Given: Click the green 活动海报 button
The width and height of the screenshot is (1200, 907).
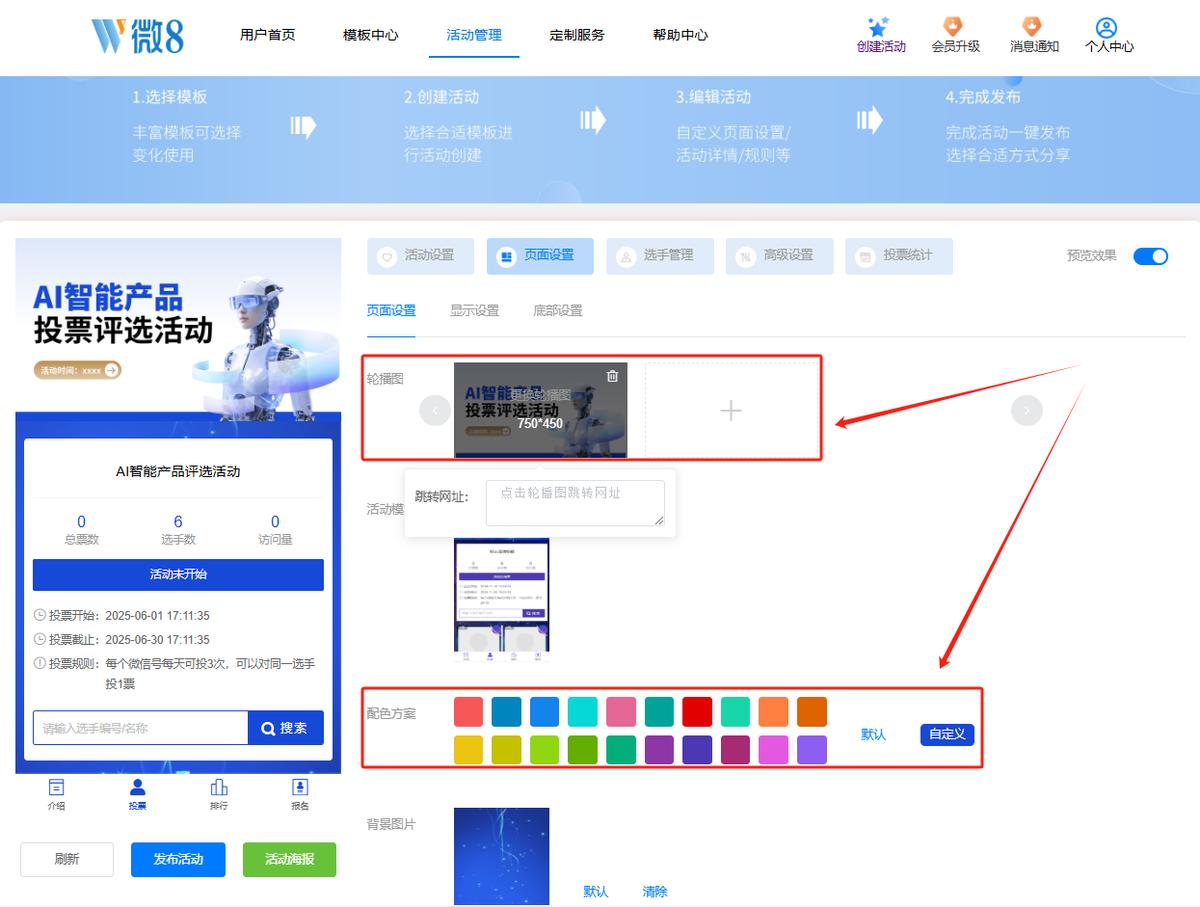Looking at the screenshot, I should click(289, 859).
